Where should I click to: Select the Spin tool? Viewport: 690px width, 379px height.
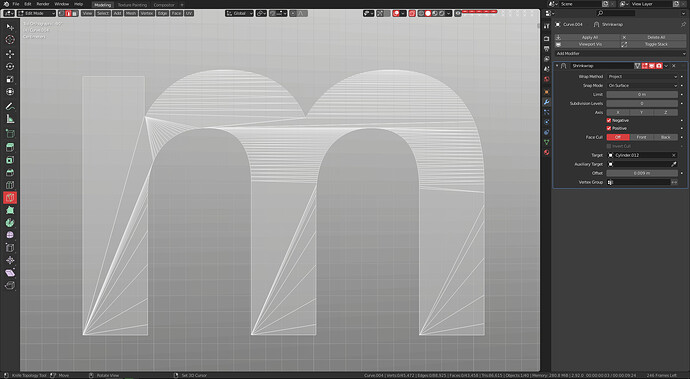(10, 223)
